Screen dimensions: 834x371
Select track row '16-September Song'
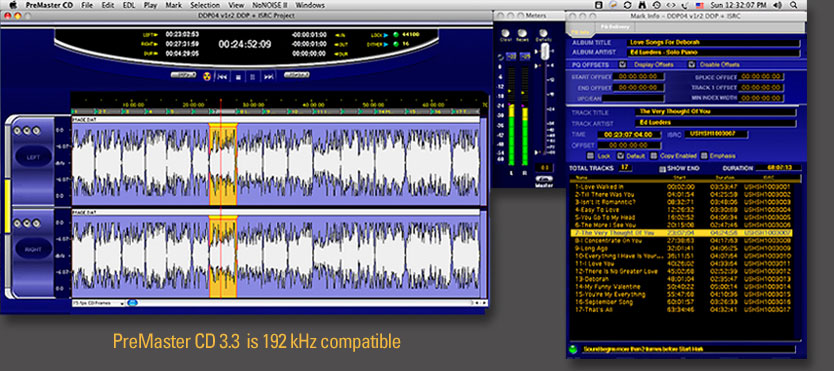pyautogui.click(x=681, y=302)
